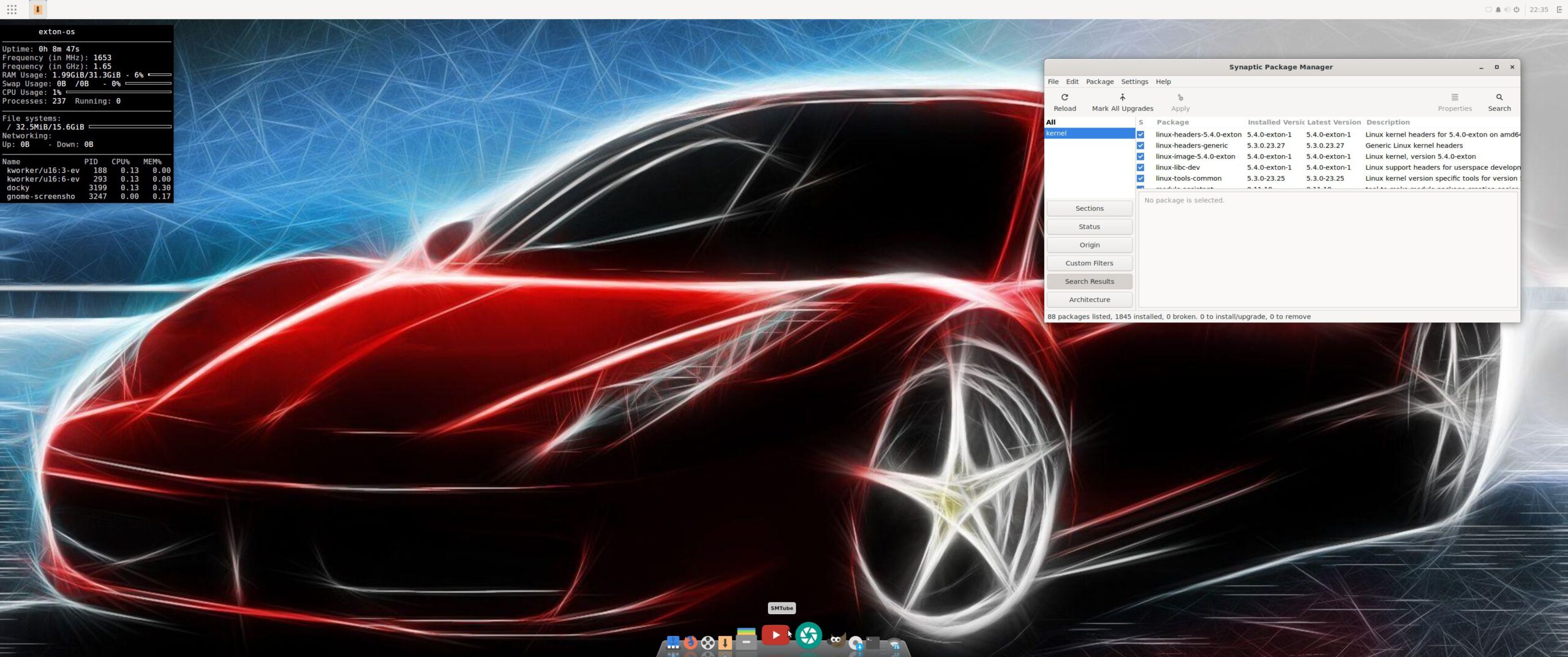Launch Firefox from the dock
This screenshot has width=1568, height=657.
point(690,644)
